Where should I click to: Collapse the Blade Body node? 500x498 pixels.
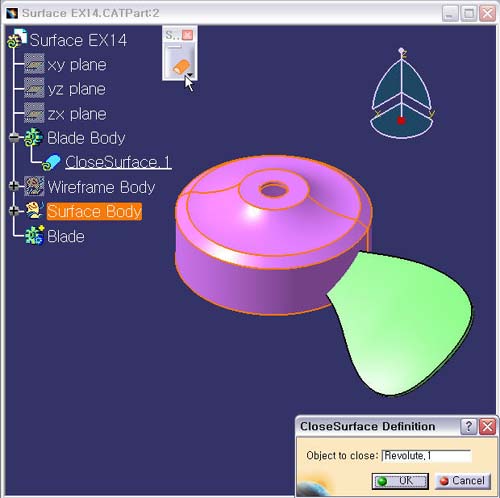click(x=14, y=137)
